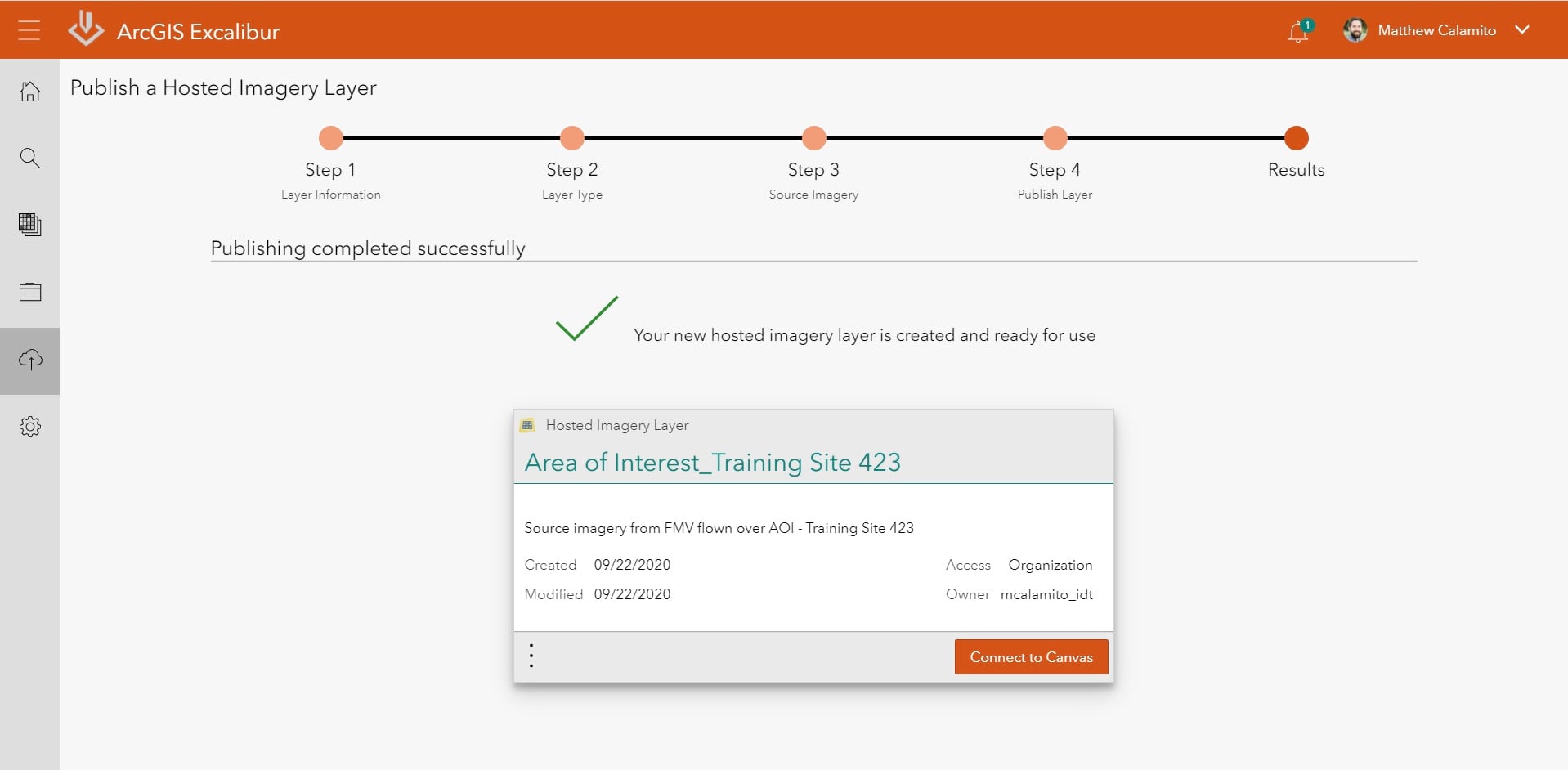Screen dimensions: 1568x770
Task: Open the Search page from sidebar
Action: tap(30, 158)
